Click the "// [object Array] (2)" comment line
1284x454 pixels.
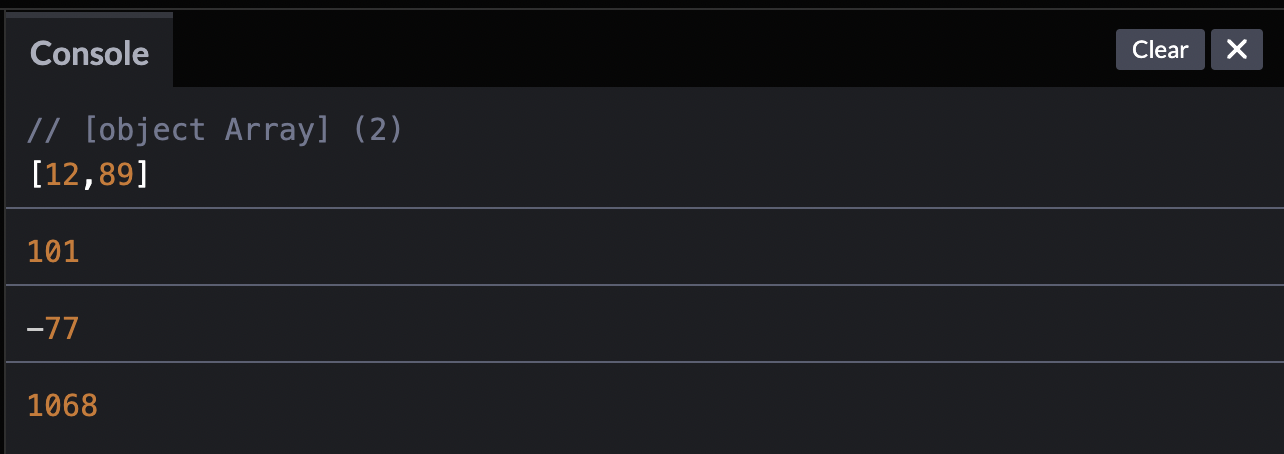[215, 130]
